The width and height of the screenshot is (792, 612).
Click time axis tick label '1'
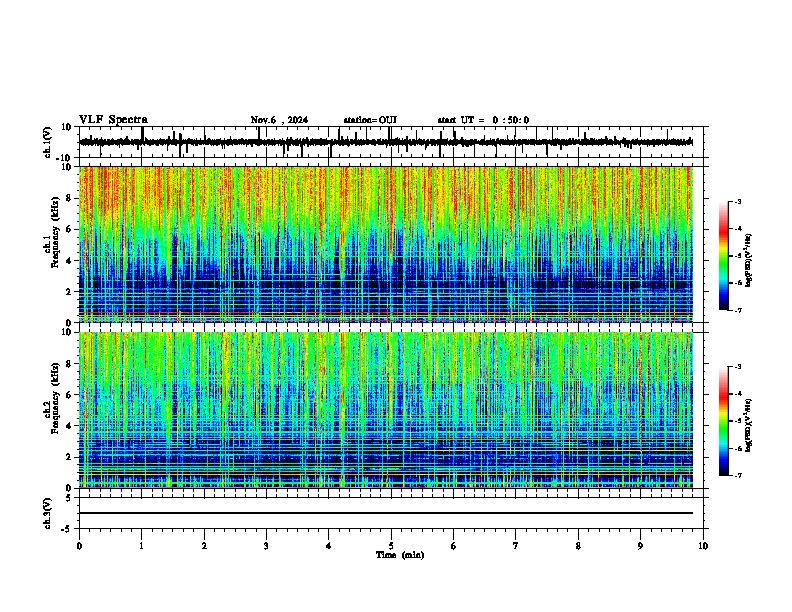141,546
